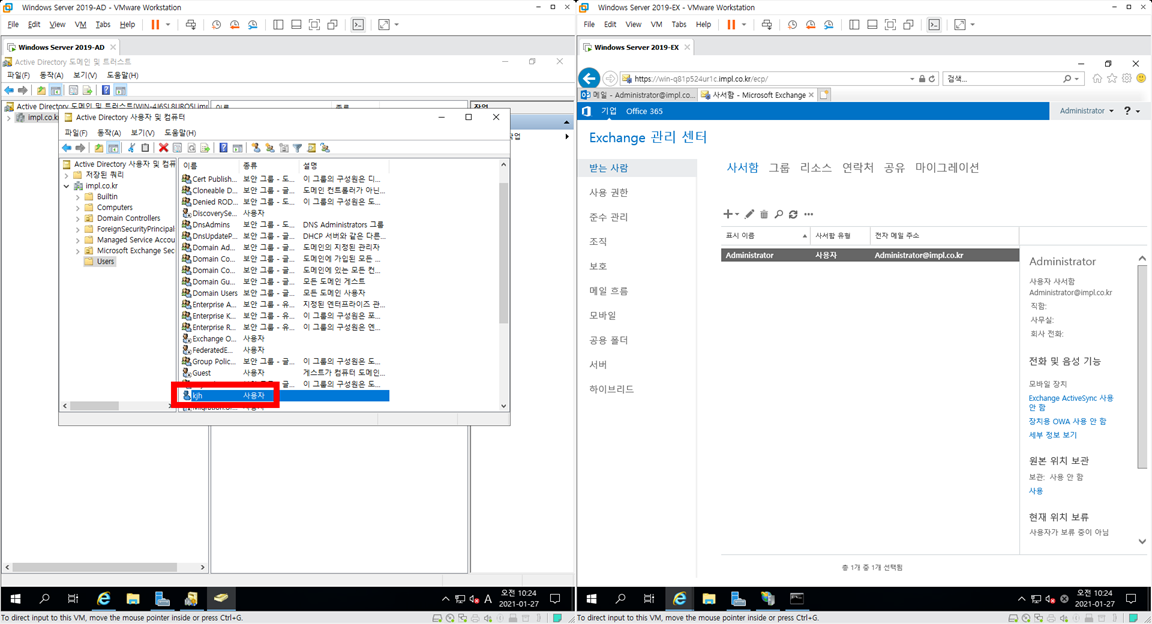Click Office 365 link in Exchange header
The width and height of the screenshot is (1152, 624).
(644, 111)
